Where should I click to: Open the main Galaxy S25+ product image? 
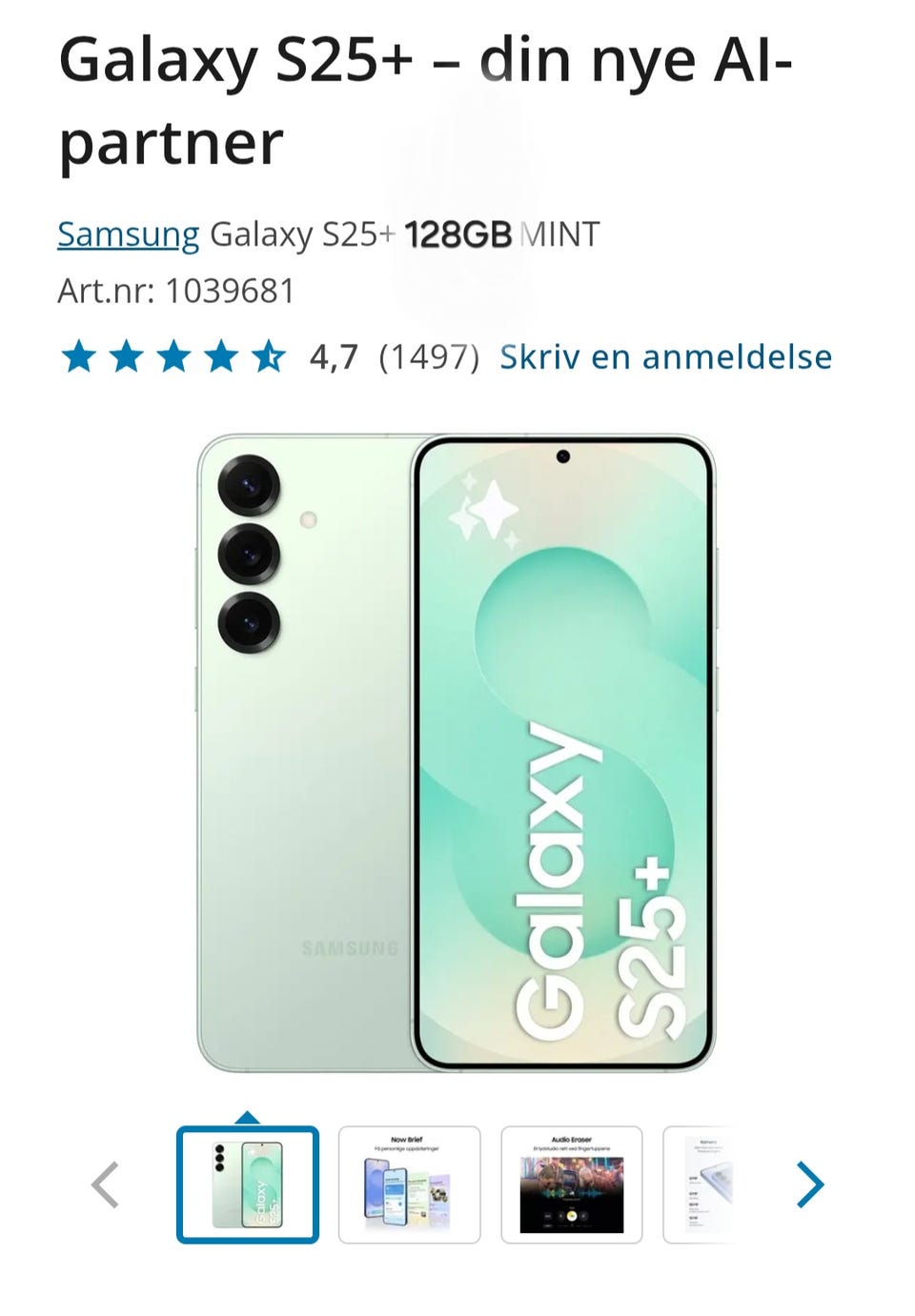point(457,753)
